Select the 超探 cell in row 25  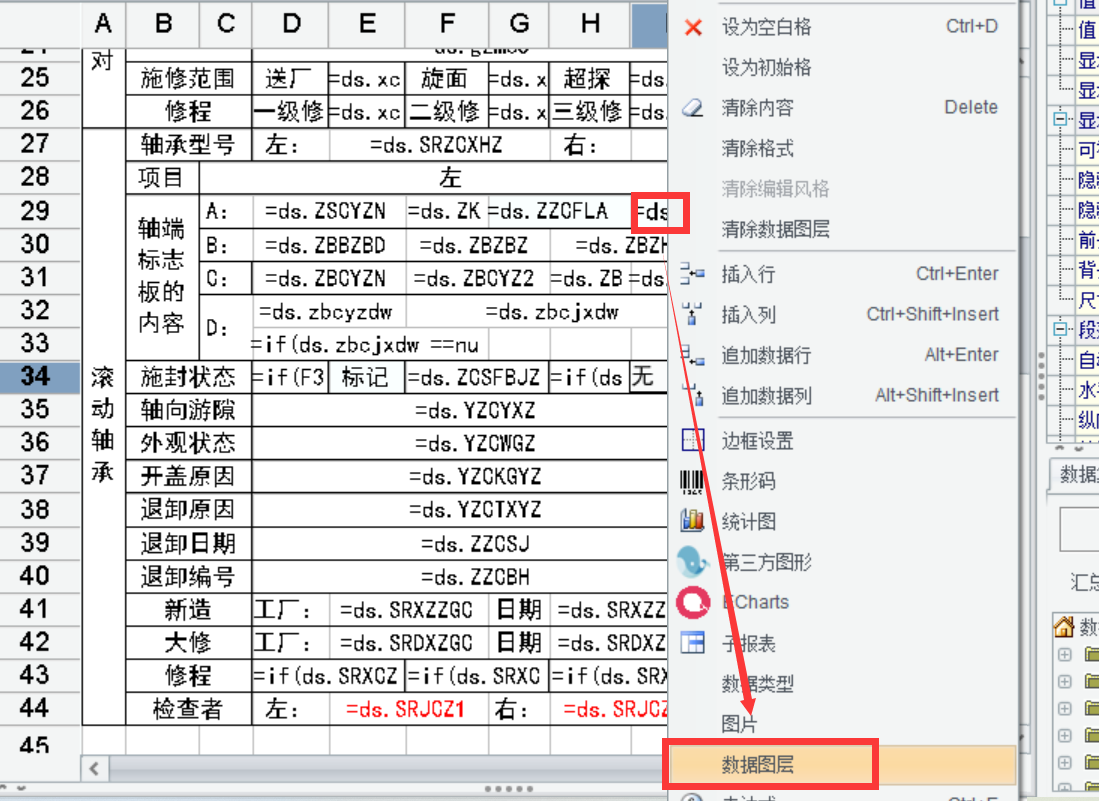click(590, 78)
